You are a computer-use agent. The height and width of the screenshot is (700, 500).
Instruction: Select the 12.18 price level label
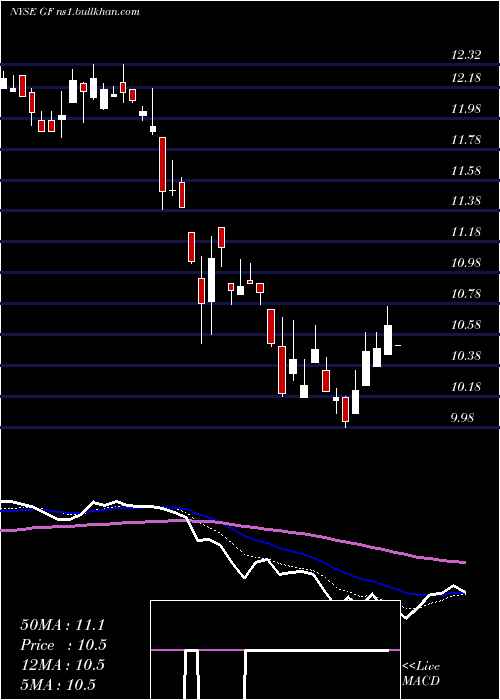466,78
